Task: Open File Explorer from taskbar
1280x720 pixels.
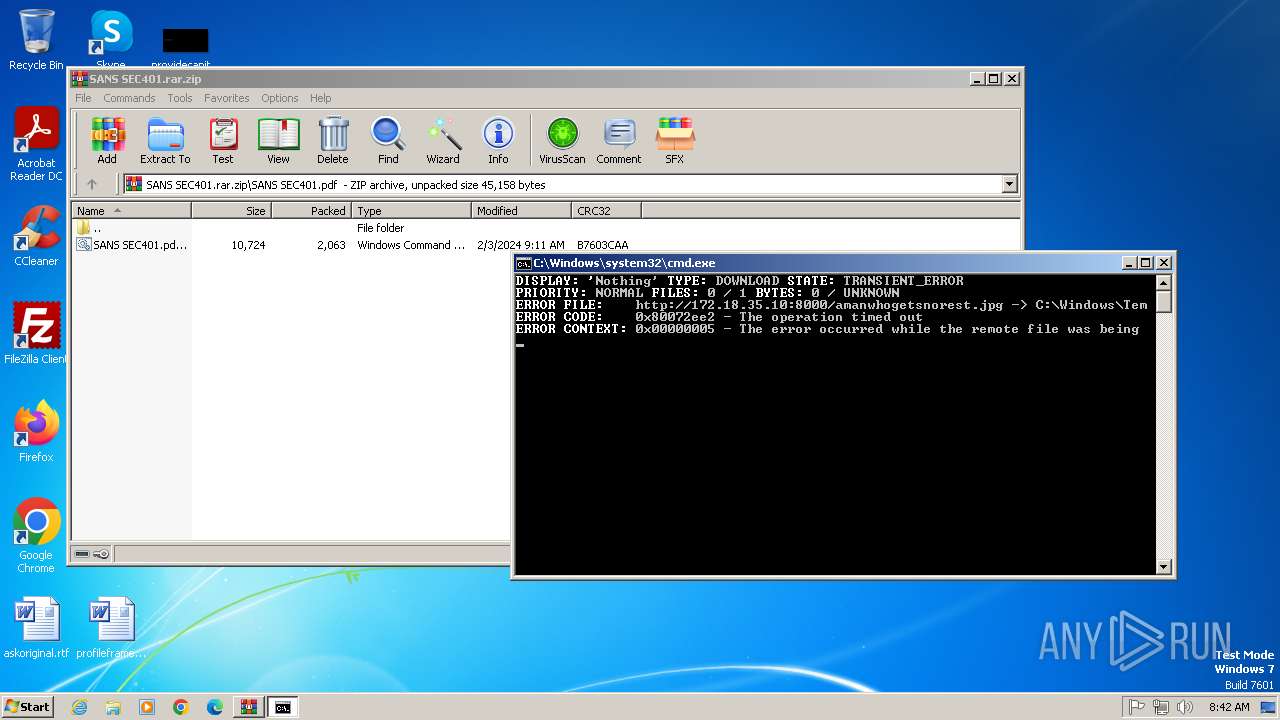Action: pyautogui.click(x=113, y=707)
